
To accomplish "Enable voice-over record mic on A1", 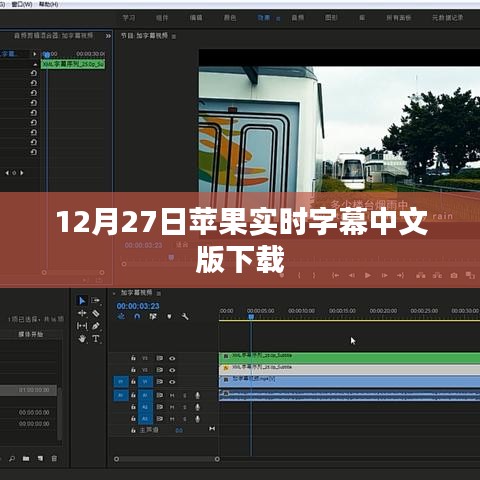I will tap(197, 395).
